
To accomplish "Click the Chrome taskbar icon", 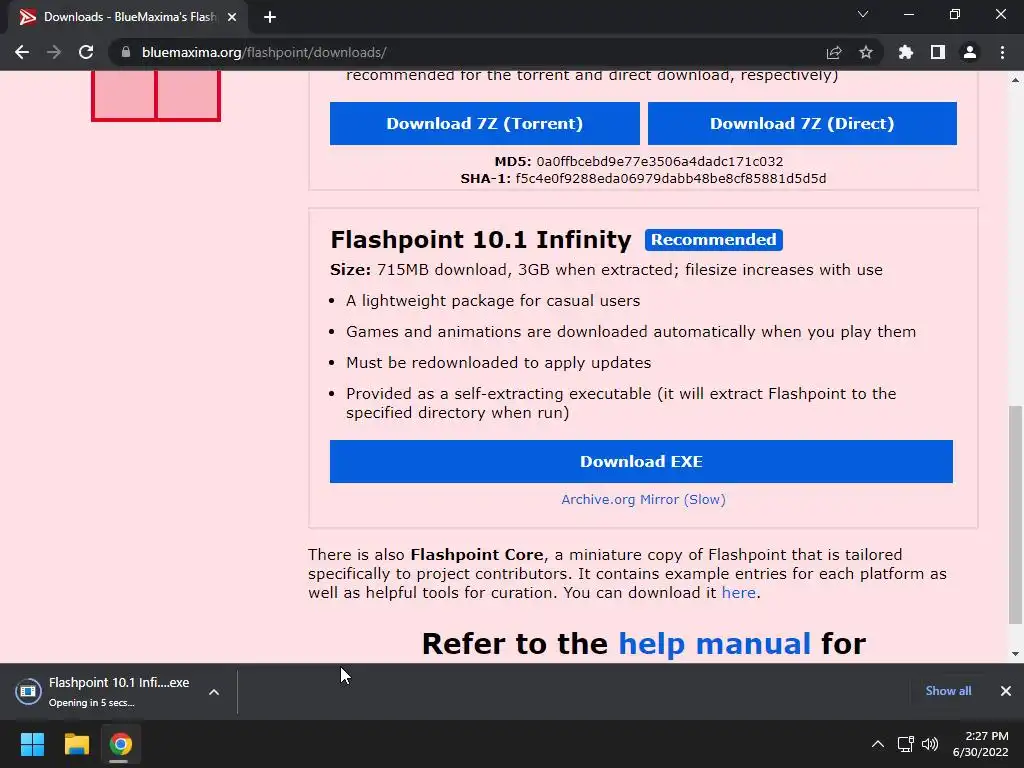I will (x=120, y=744).
